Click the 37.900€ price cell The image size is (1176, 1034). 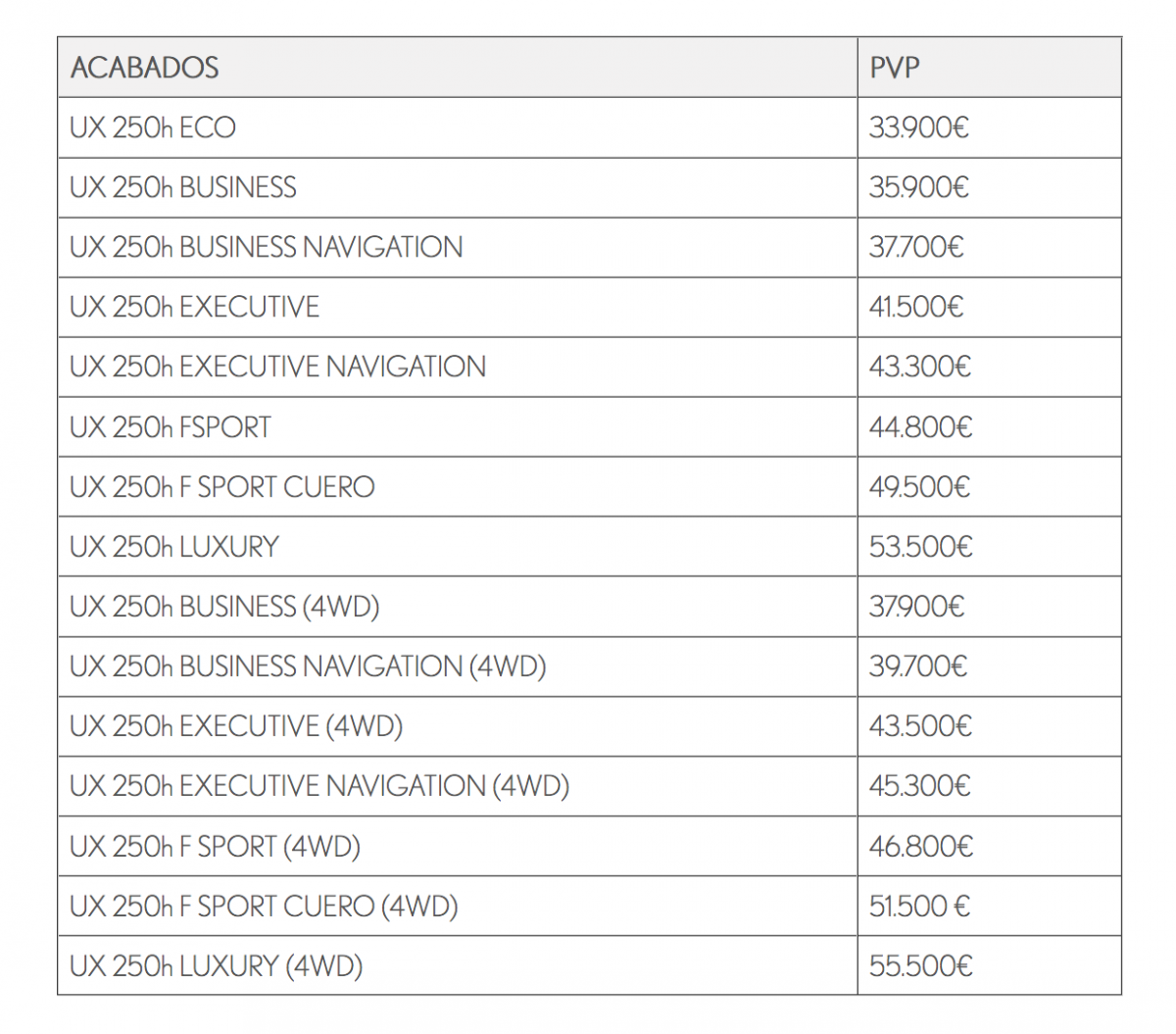[916, 607]
